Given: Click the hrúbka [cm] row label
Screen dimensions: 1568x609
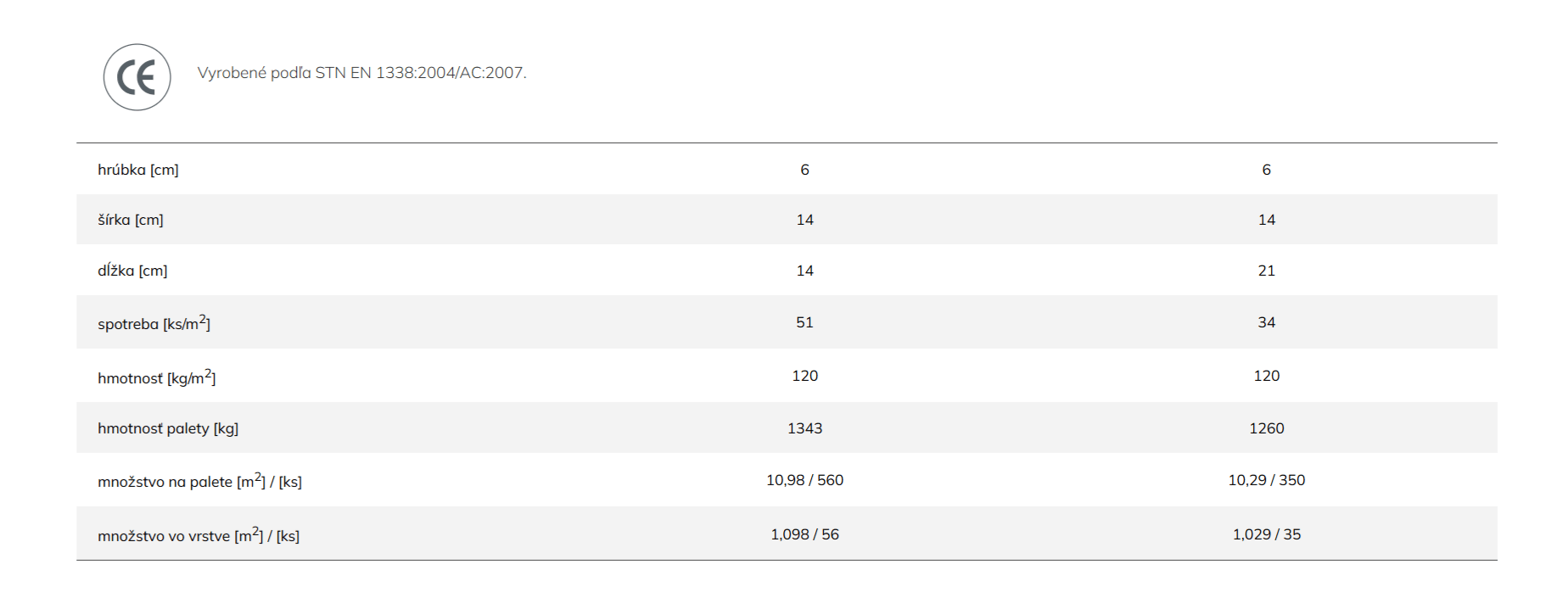Looking at the screenshot, I should coord(138,170).
